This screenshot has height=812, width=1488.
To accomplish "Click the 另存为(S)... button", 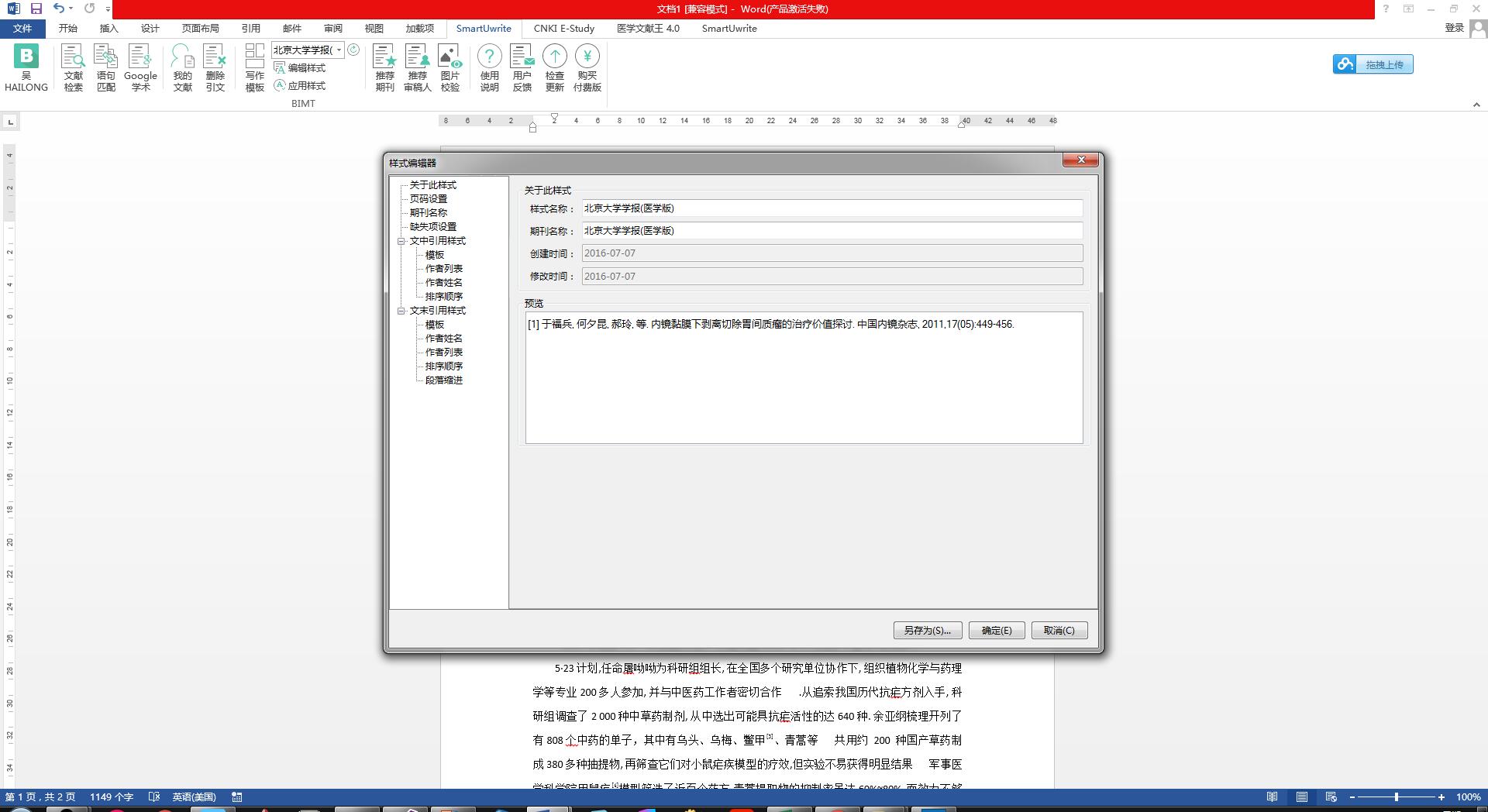I will (928, 630).
